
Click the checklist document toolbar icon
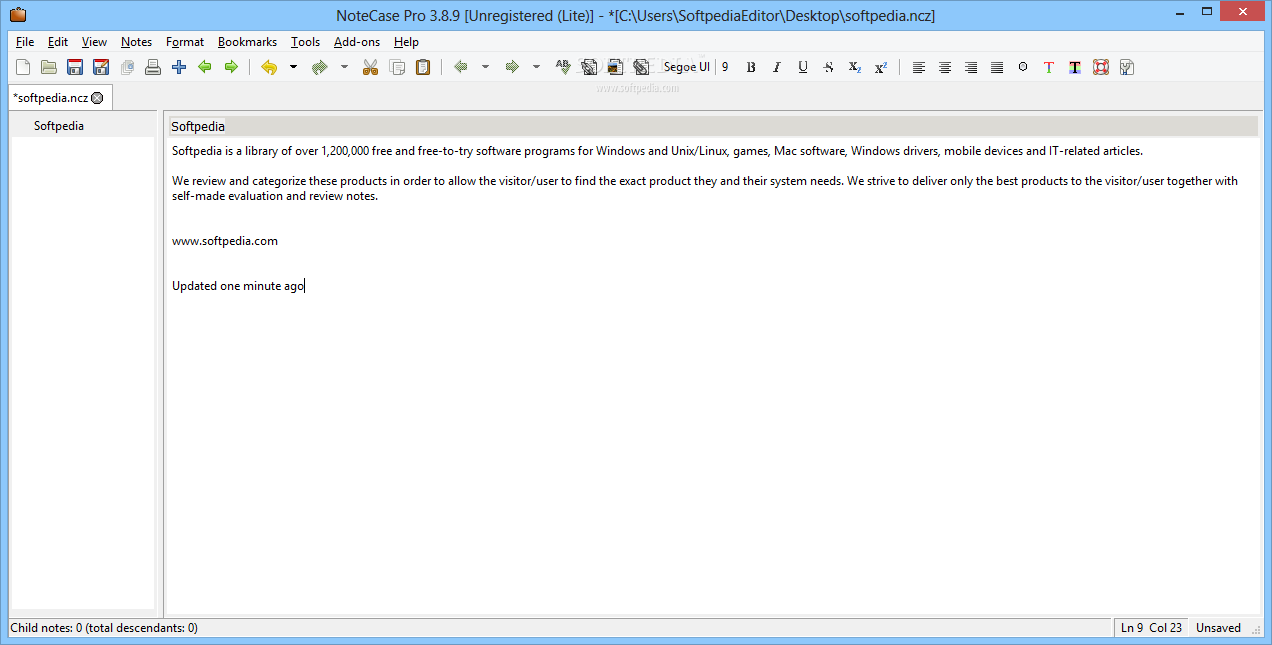tap(1127, 67)
